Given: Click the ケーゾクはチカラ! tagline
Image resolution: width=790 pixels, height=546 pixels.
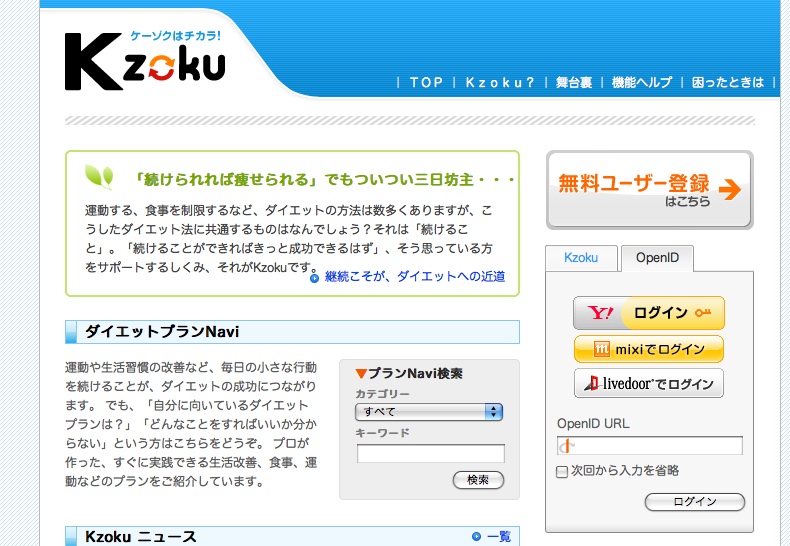Looking at the screenshot, I should (x=175, y=36).
